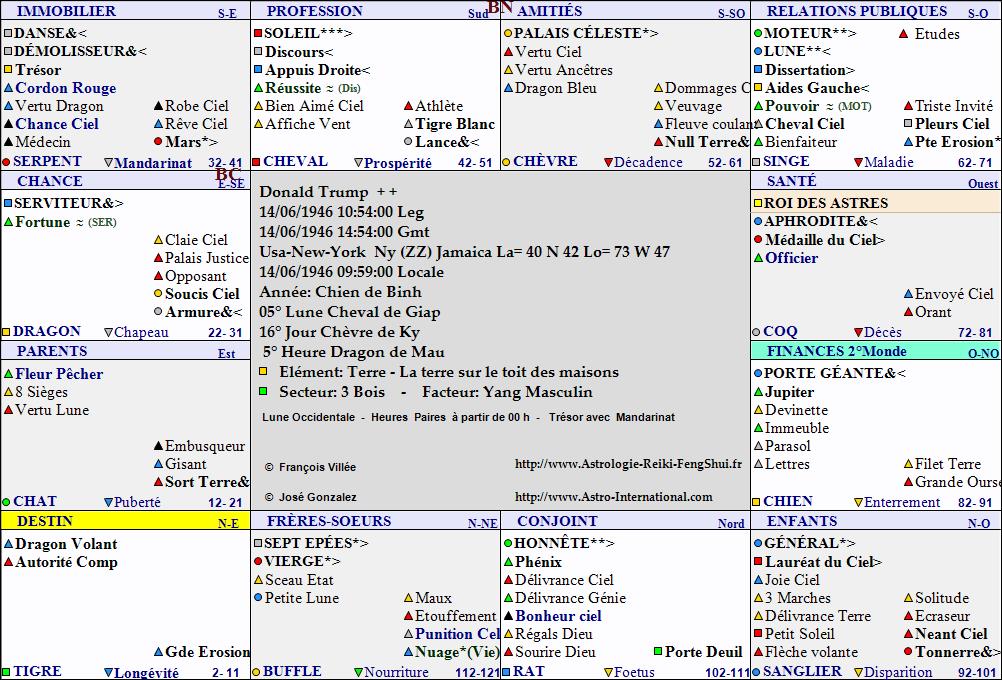
Task: Click the Enterrement phase label
Action: point(902,502)
